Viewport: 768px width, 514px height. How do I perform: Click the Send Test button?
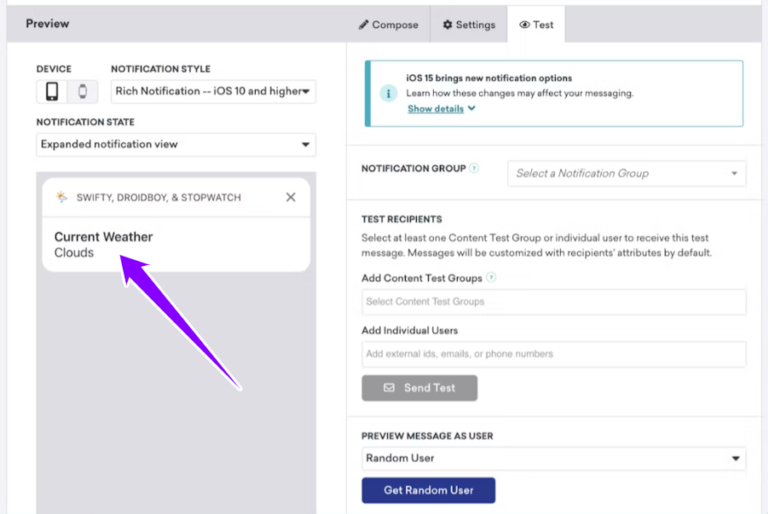point(419,388)
